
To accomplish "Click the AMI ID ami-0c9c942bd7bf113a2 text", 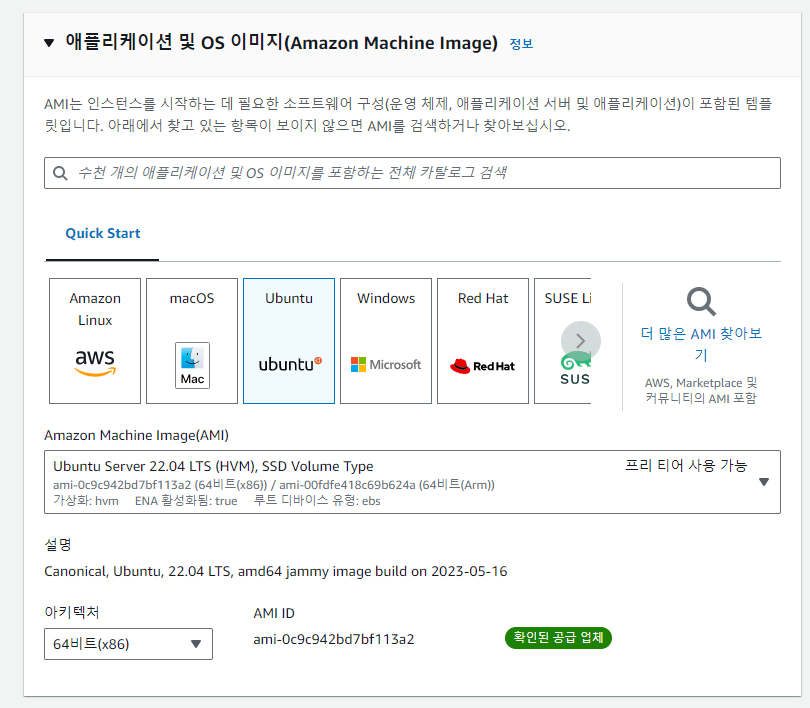I will click(x=334, y=639).
